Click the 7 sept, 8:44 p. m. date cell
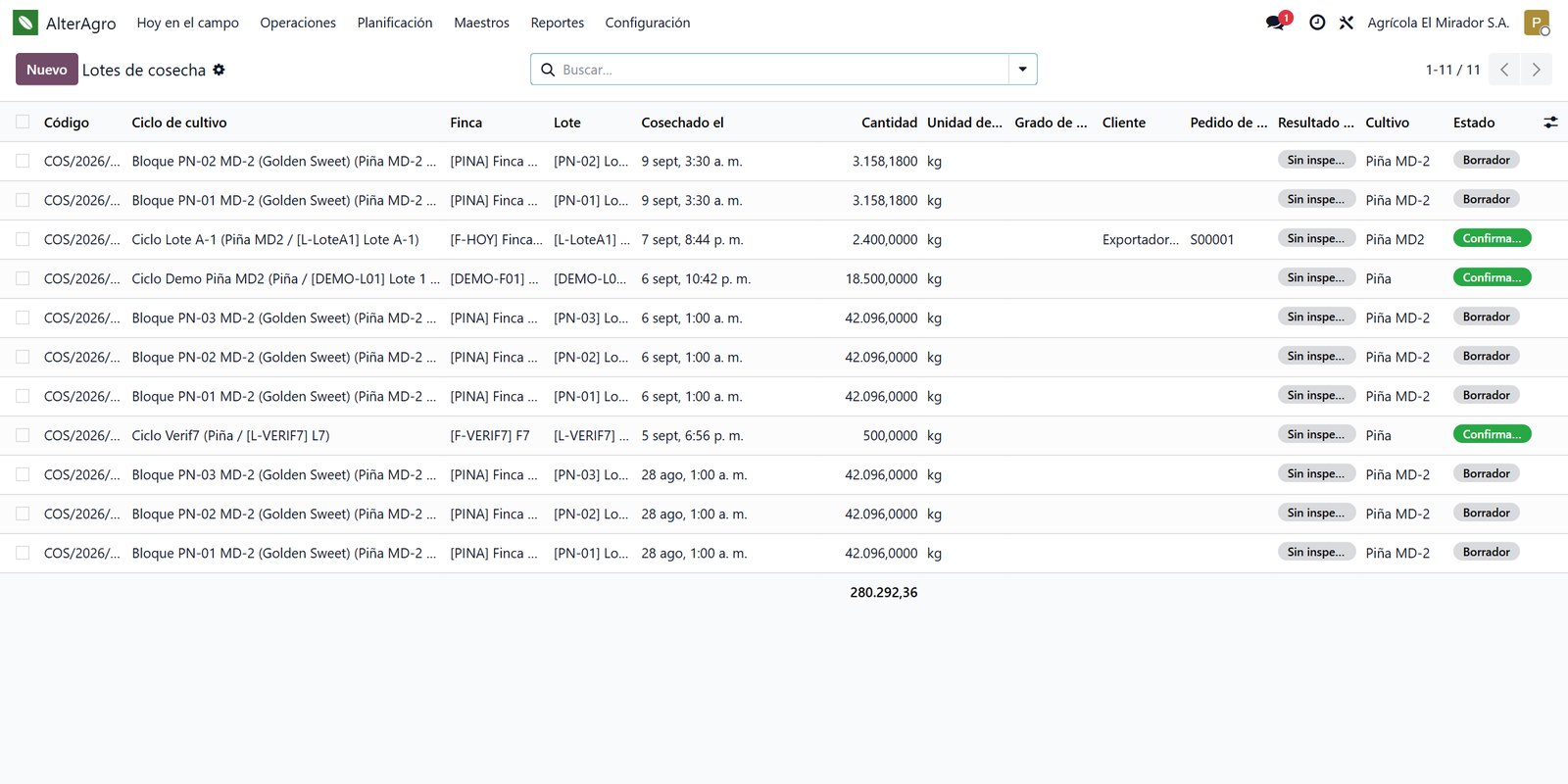This screenshot has height=784, width=1568. click(692, 239)
